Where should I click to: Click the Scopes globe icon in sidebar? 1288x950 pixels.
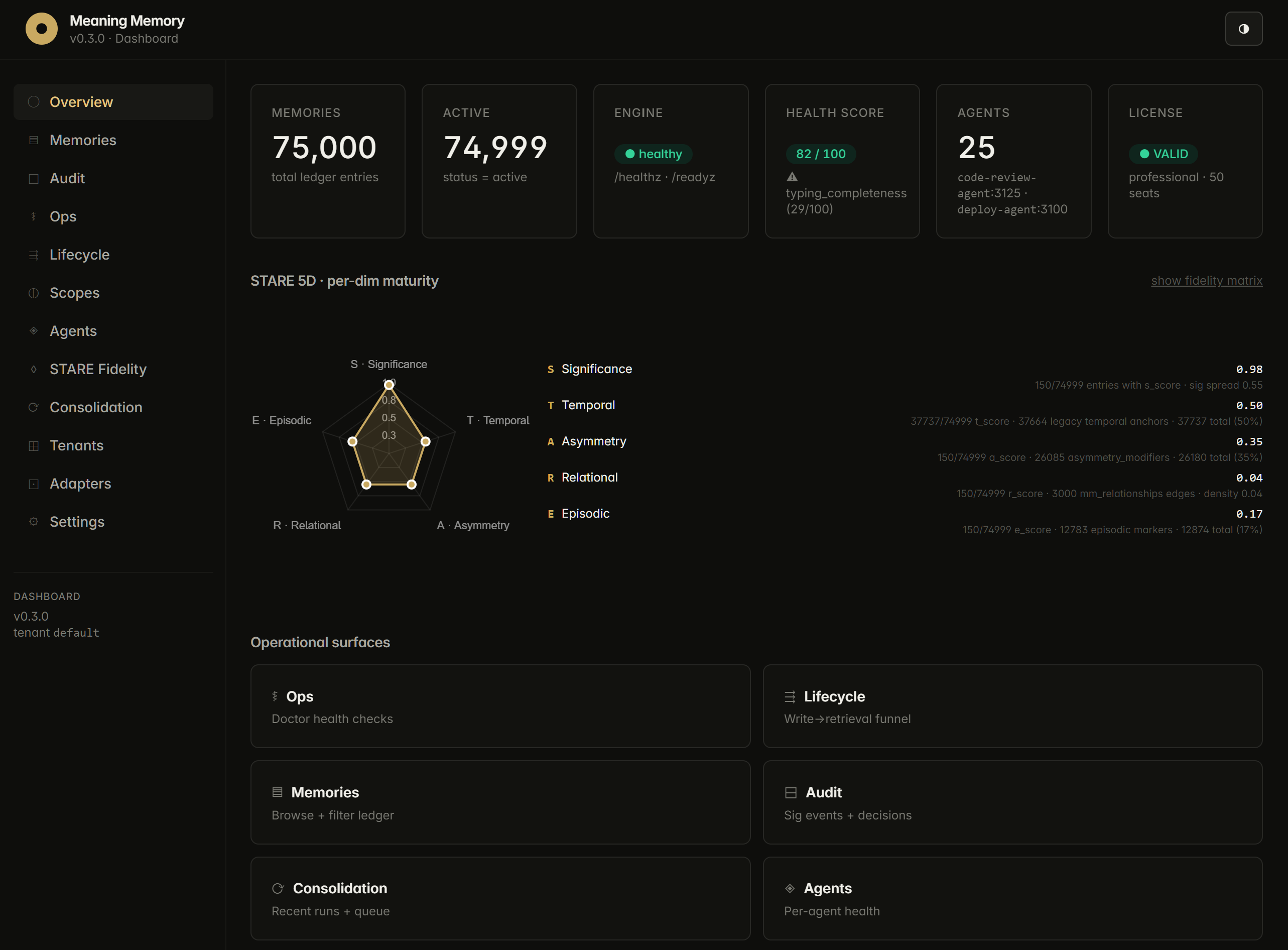point(33,293)
